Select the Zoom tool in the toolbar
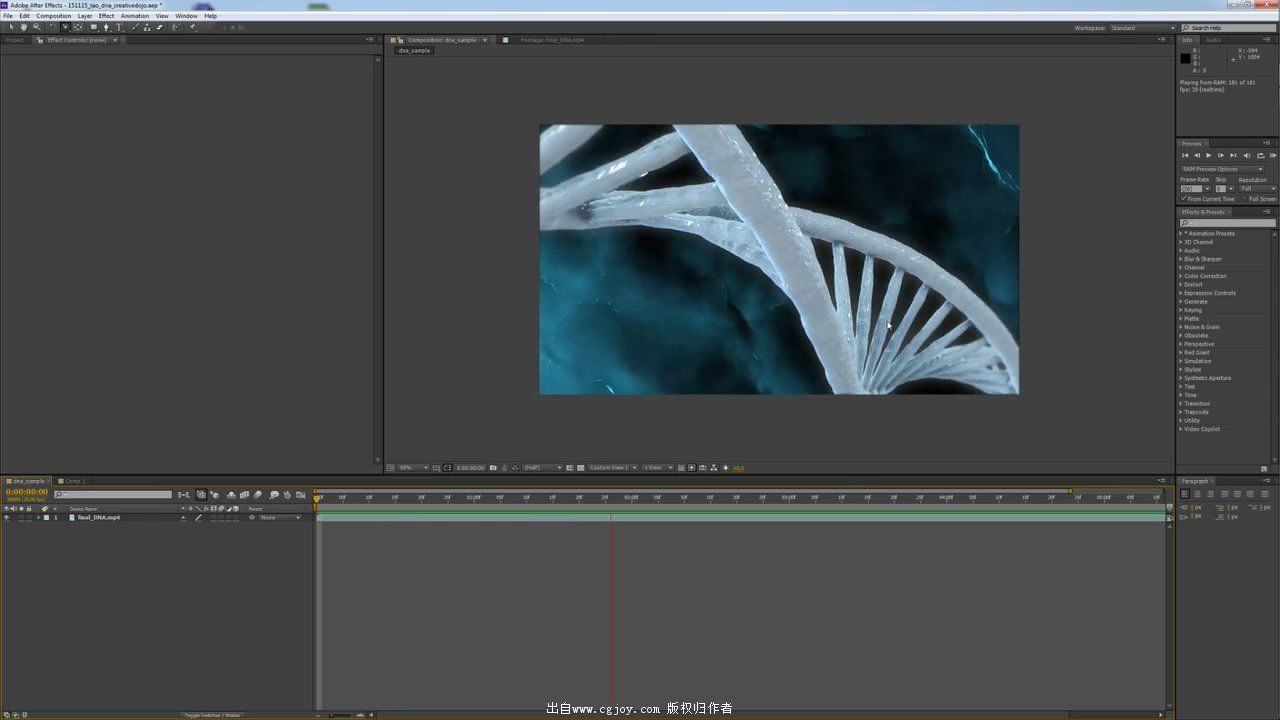 click(38, 27)
